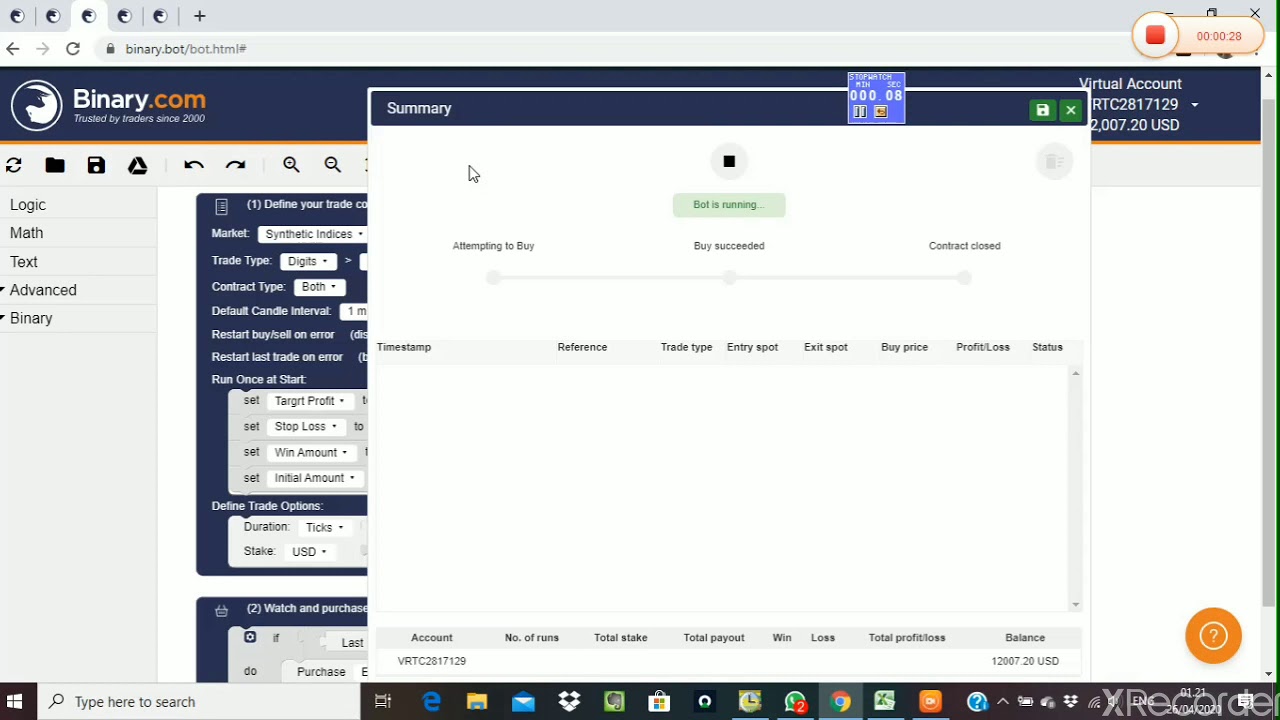Save blocks using the floppy toolbar icon

pyautogui.click(x=96, y=166)
